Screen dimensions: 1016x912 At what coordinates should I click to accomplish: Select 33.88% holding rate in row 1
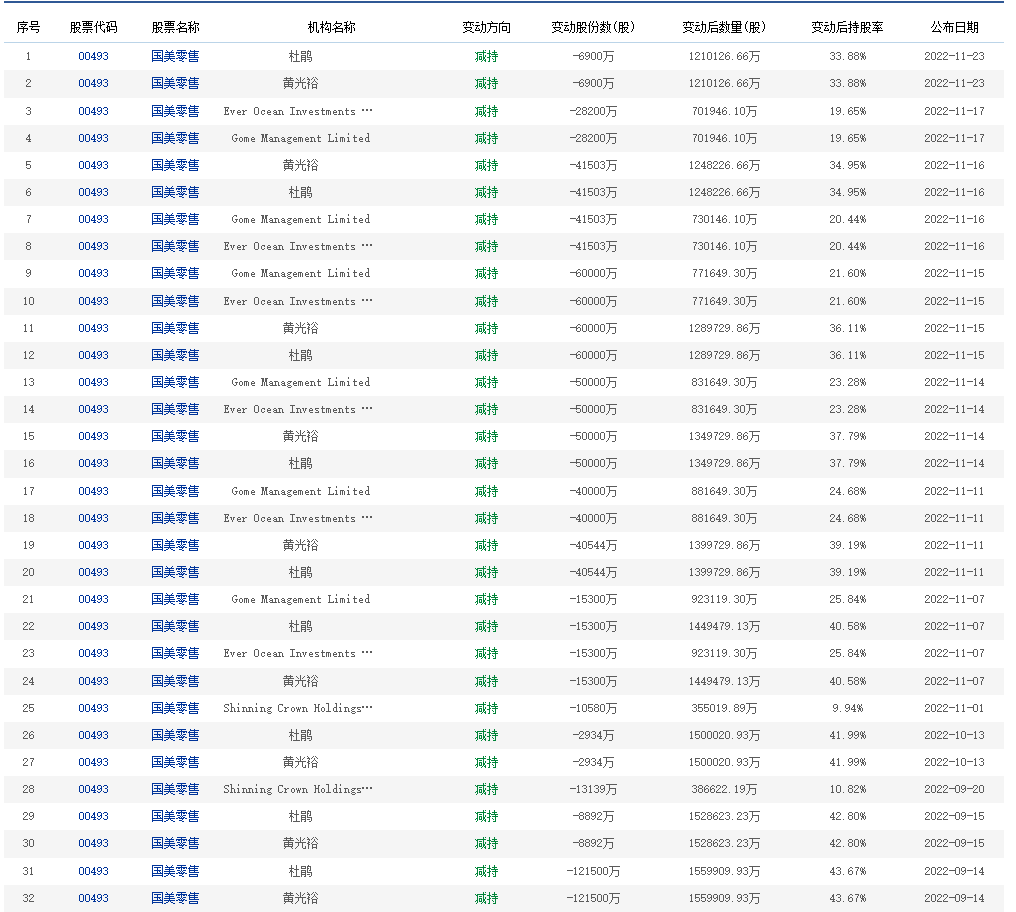(847, 56)
